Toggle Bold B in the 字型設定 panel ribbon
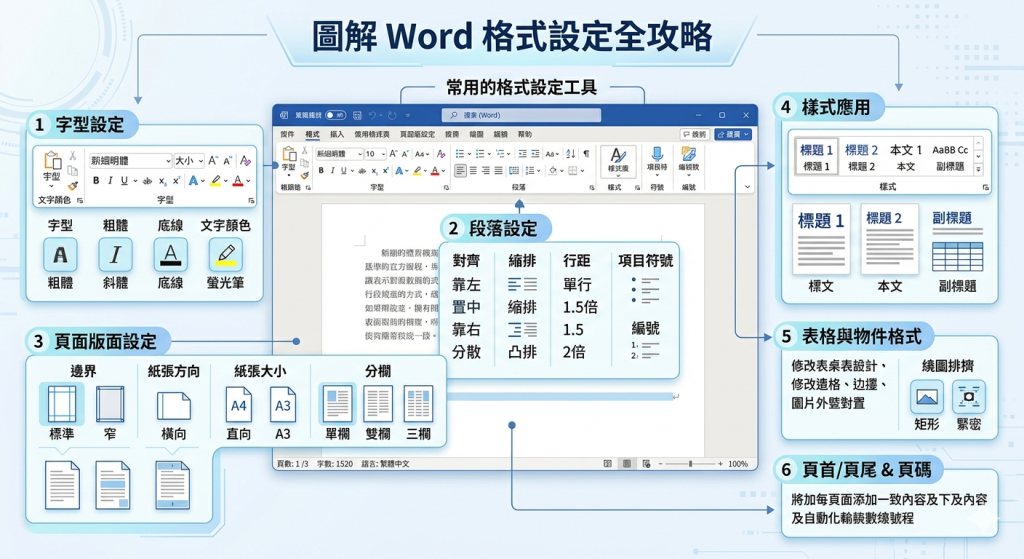This screenshot has height=559, width=1024. [x=96, y=180]
